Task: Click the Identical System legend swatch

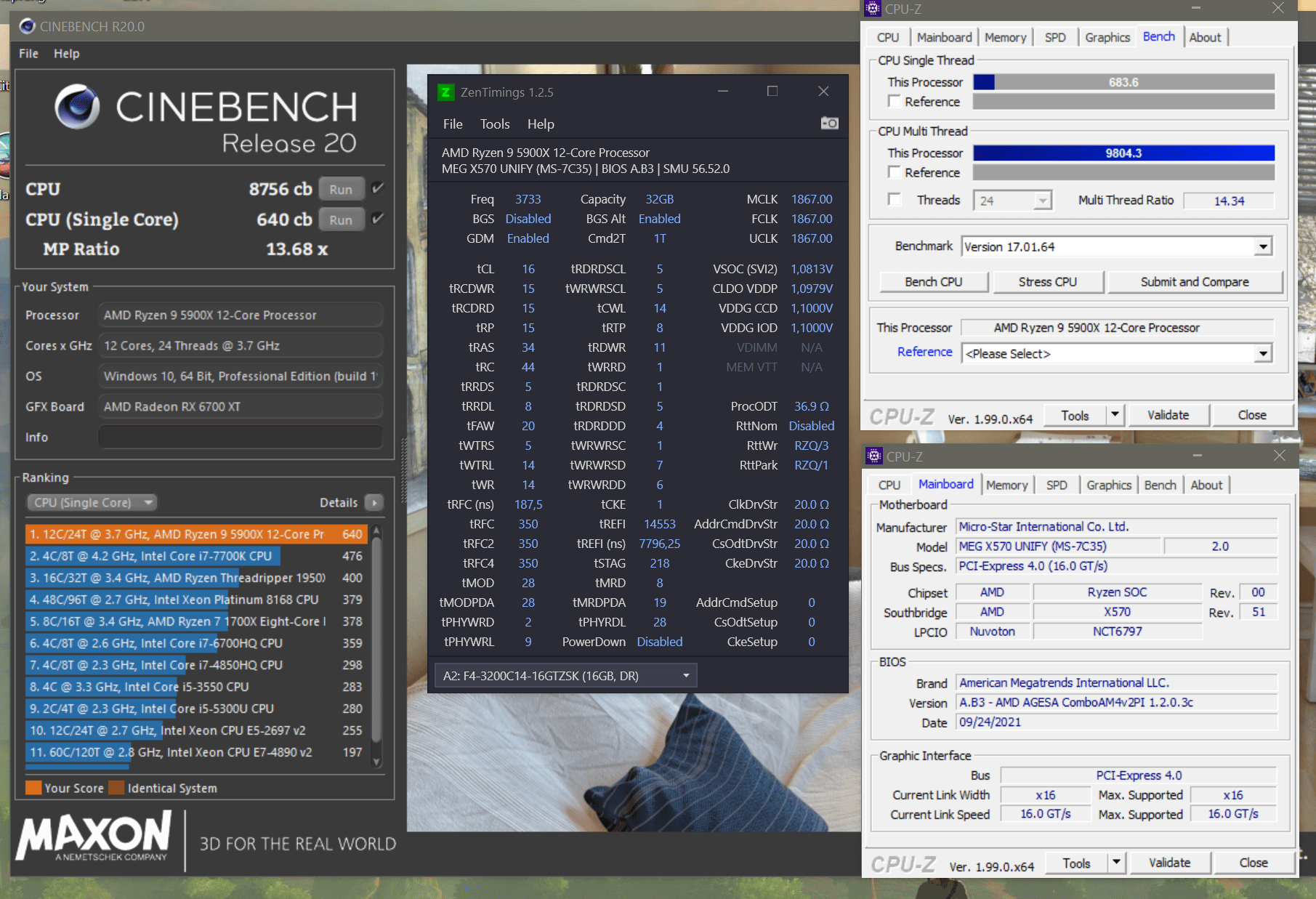Action: click(116, 788)
